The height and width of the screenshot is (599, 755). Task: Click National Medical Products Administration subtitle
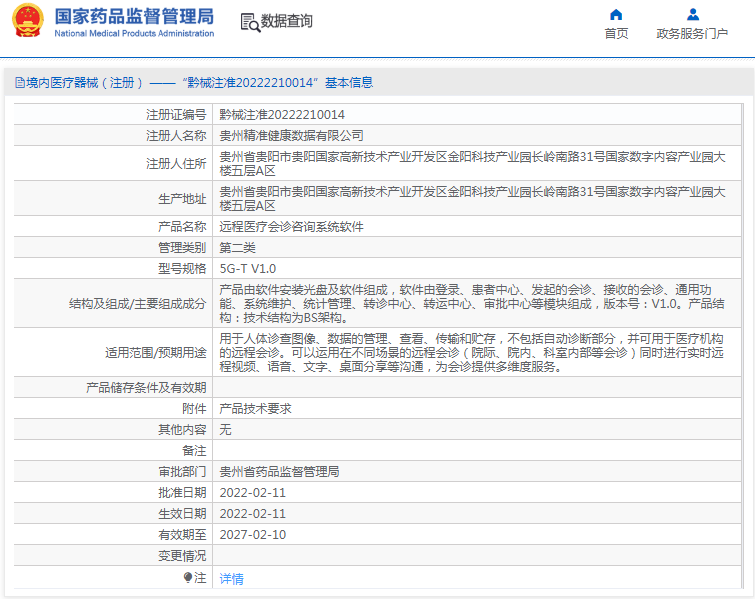point(134,33)
